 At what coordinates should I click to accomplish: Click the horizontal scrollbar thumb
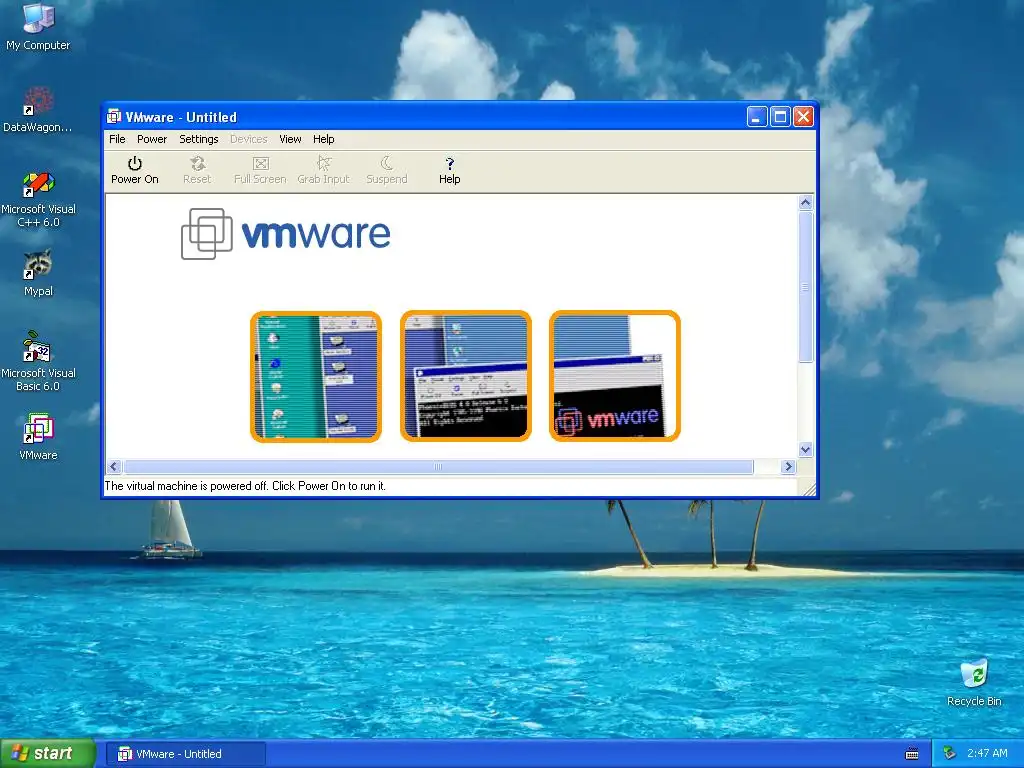point(438,466)
